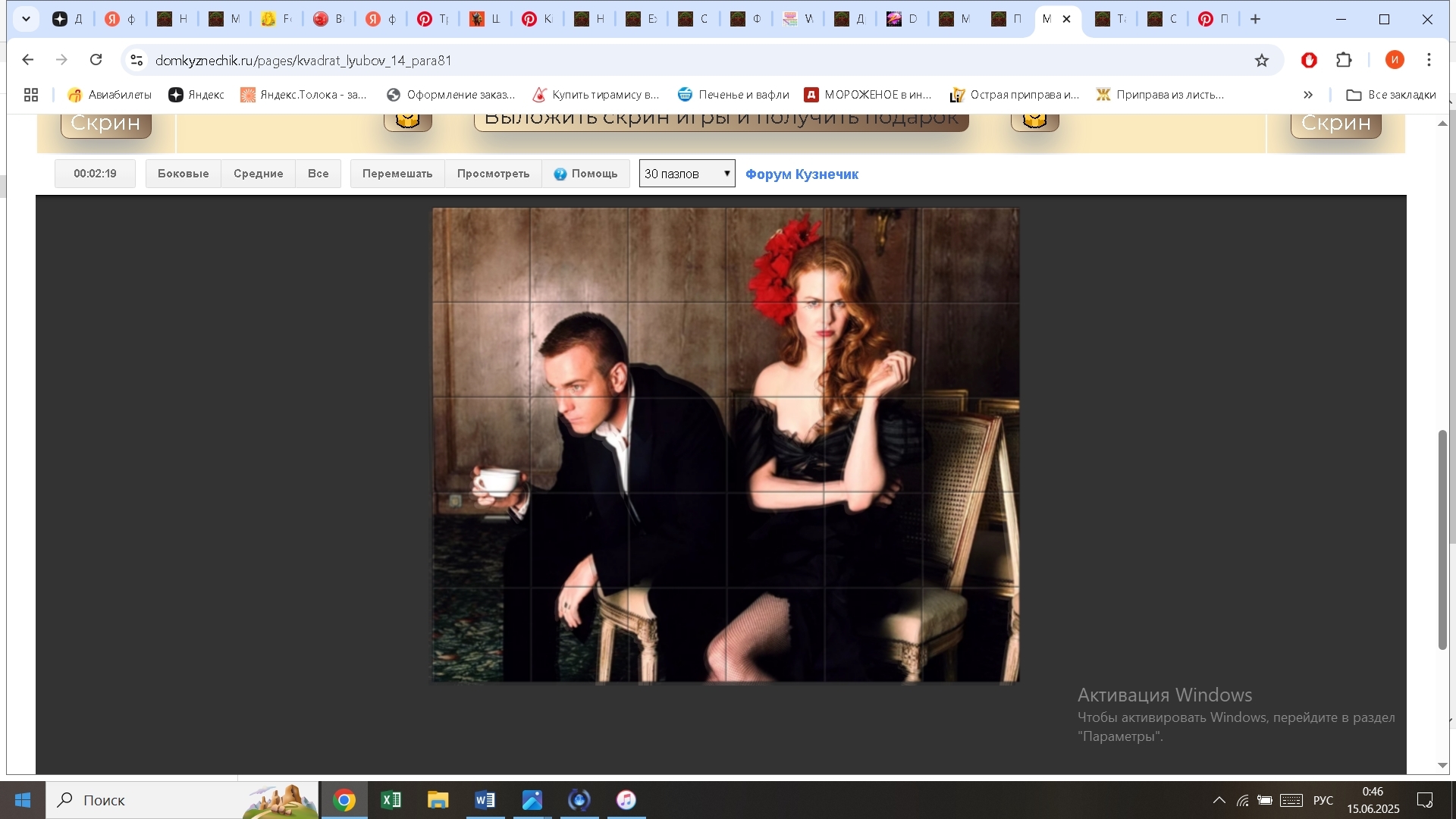Open the Photos app from taskbar
Viewport: 1456px width, 819px height.
coord(532,800)
